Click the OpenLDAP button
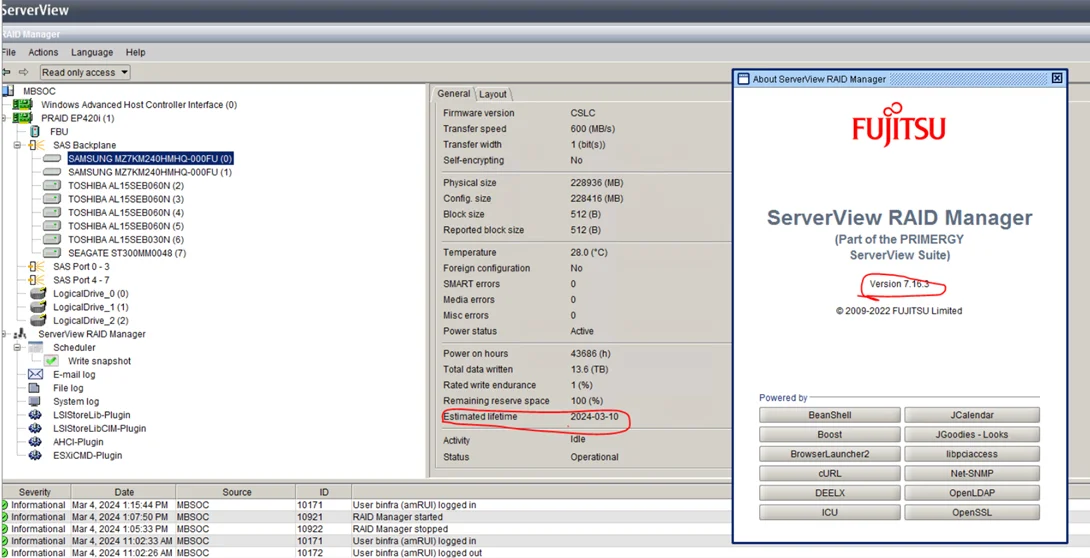1090x558 pixels. 972,493
